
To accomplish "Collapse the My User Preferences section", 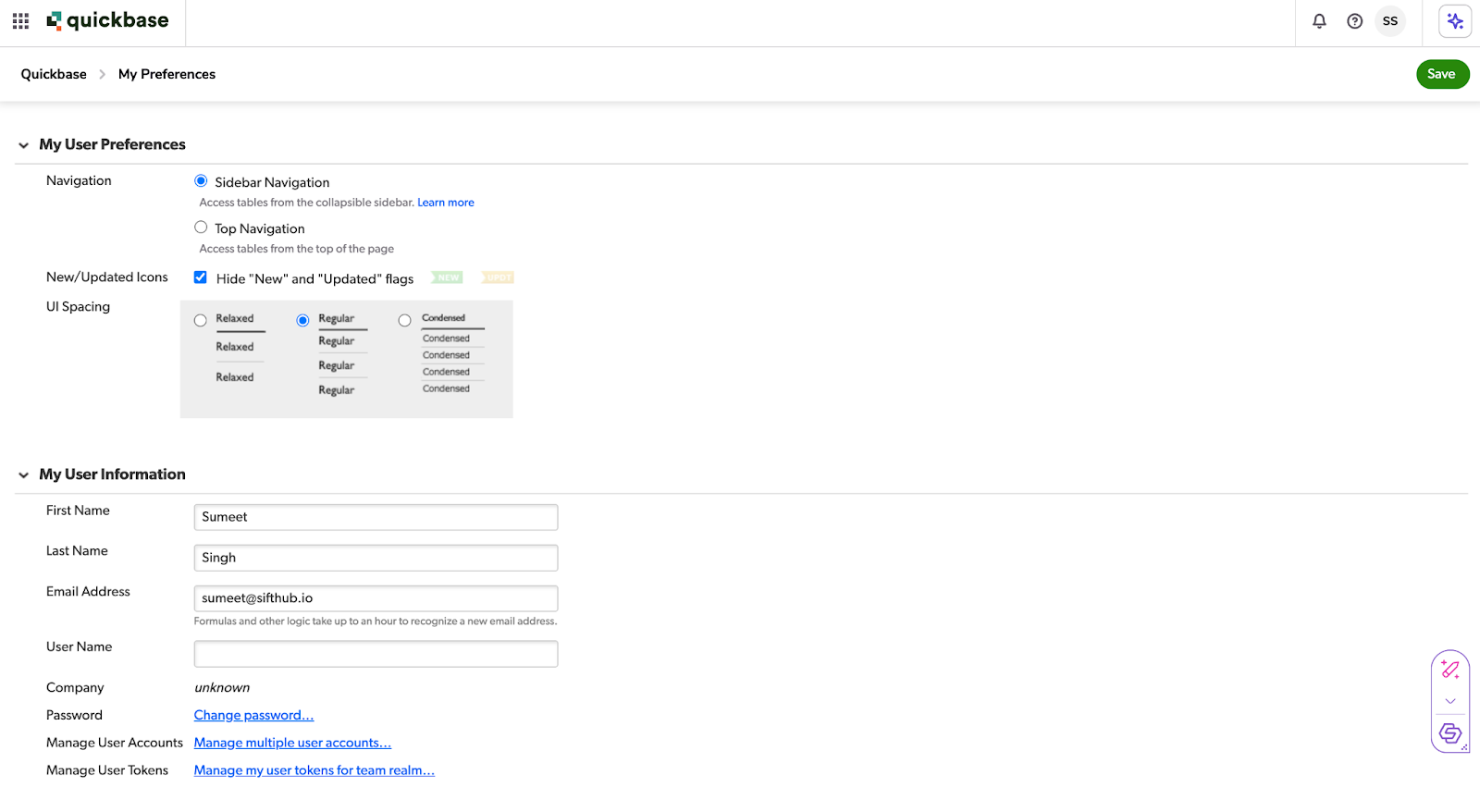I will (x=23, y=145).
